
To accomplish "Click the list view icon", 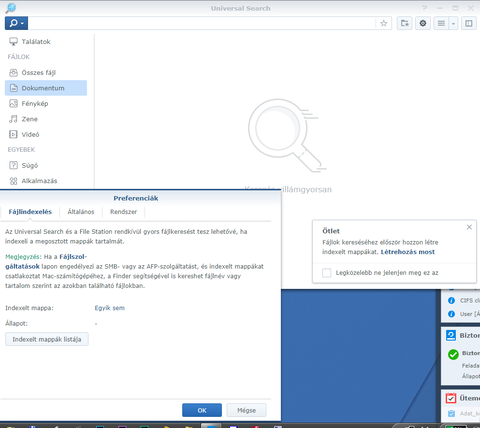I will (441, 23).
